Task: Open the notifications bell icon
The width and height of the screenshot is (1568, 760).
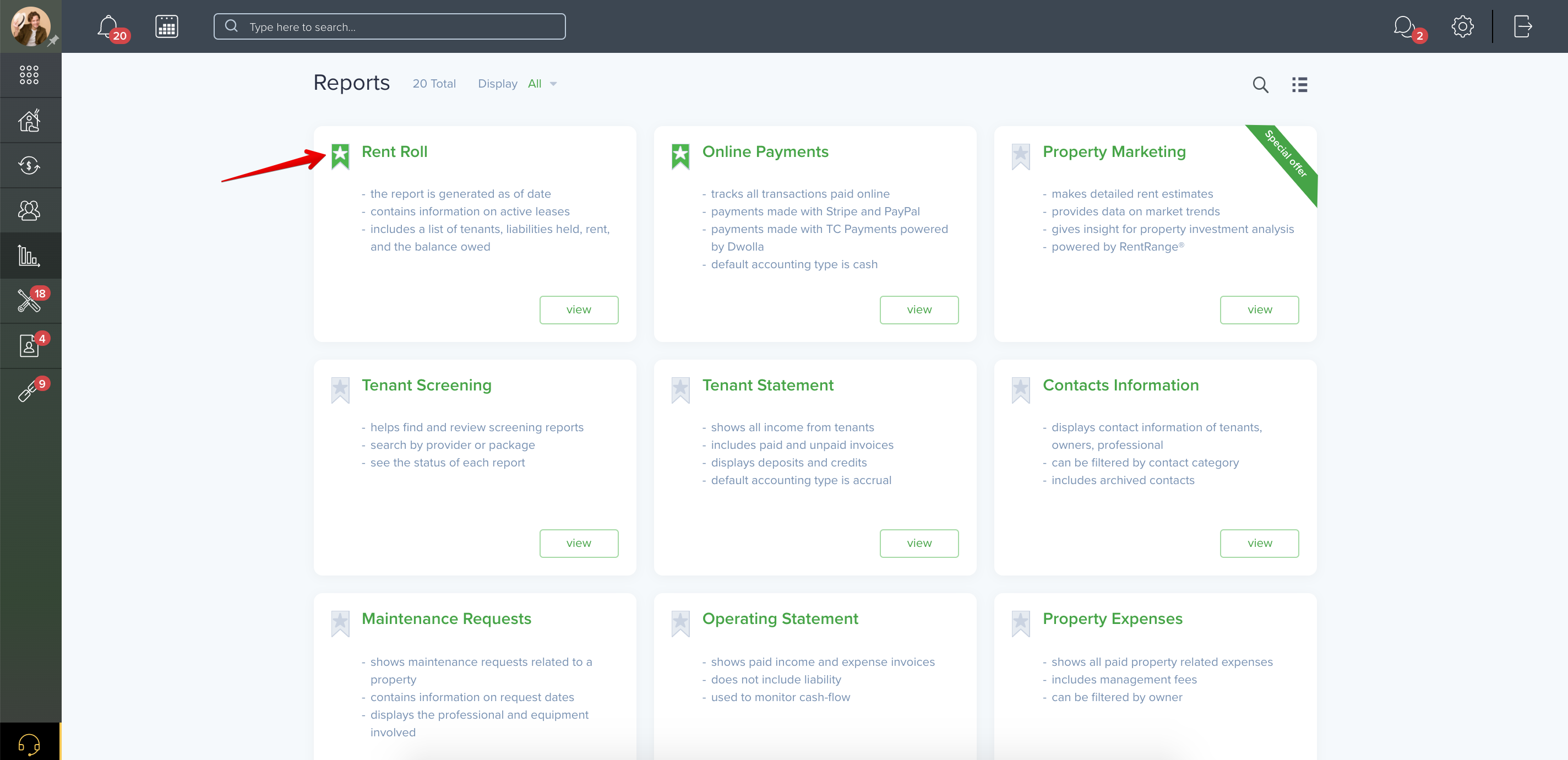Action: 108,26
